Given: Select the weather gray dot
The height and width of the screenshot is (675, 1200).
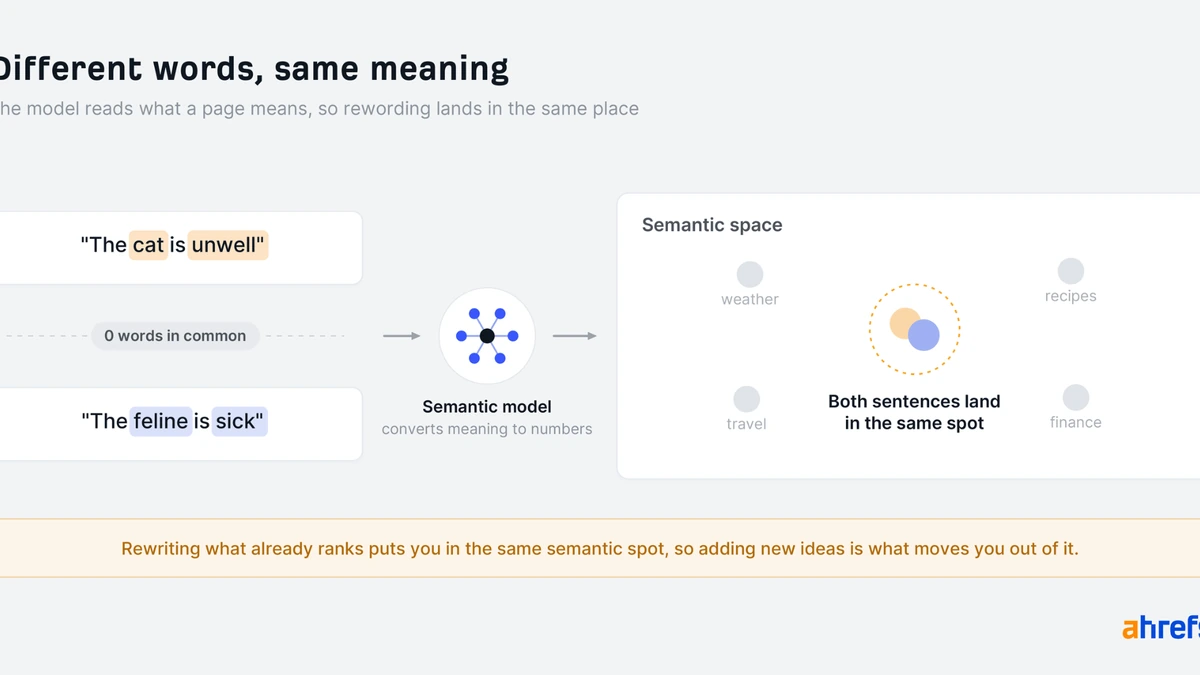Looking at the screenshot, I should [750, 274].
